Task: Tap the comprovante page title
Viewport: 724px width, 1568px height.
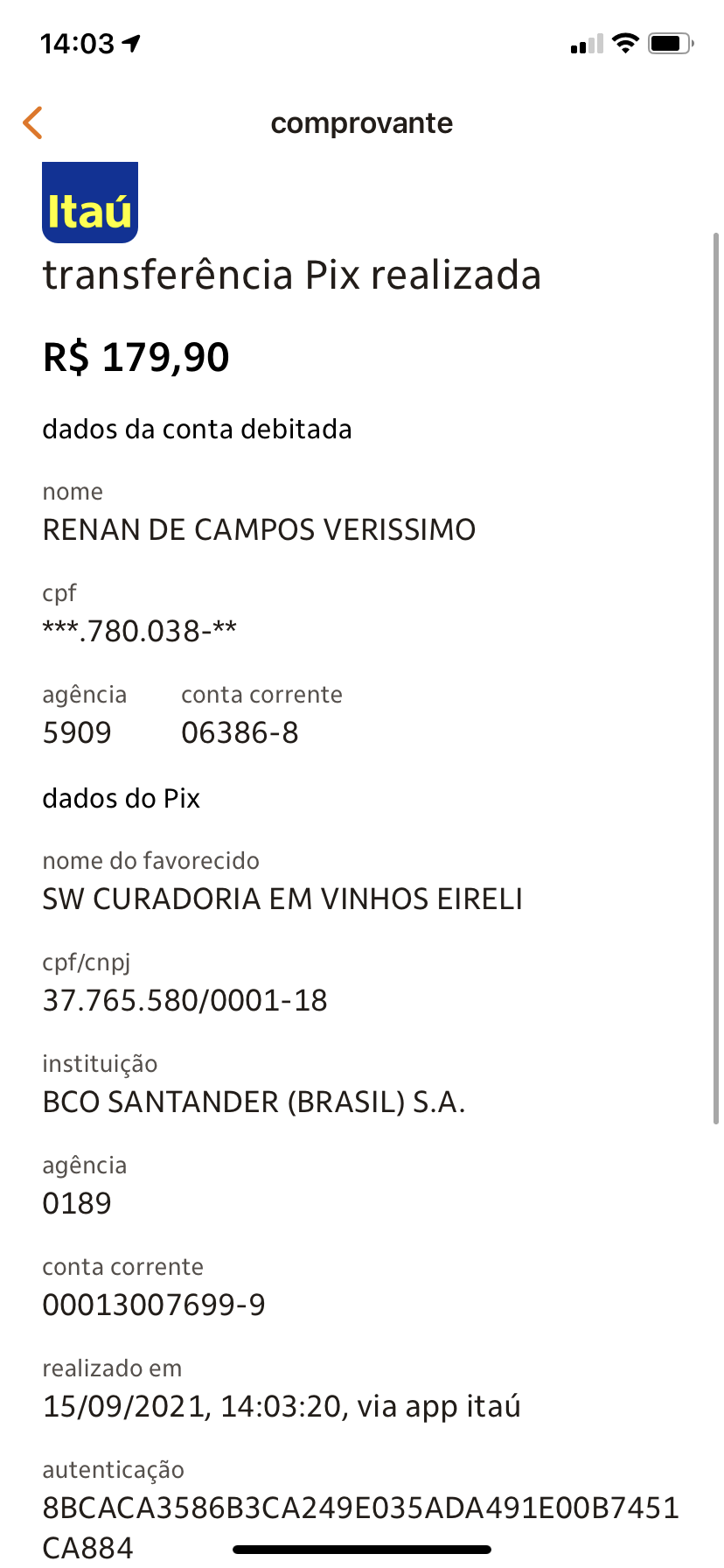Action: (x=362, y=123)
